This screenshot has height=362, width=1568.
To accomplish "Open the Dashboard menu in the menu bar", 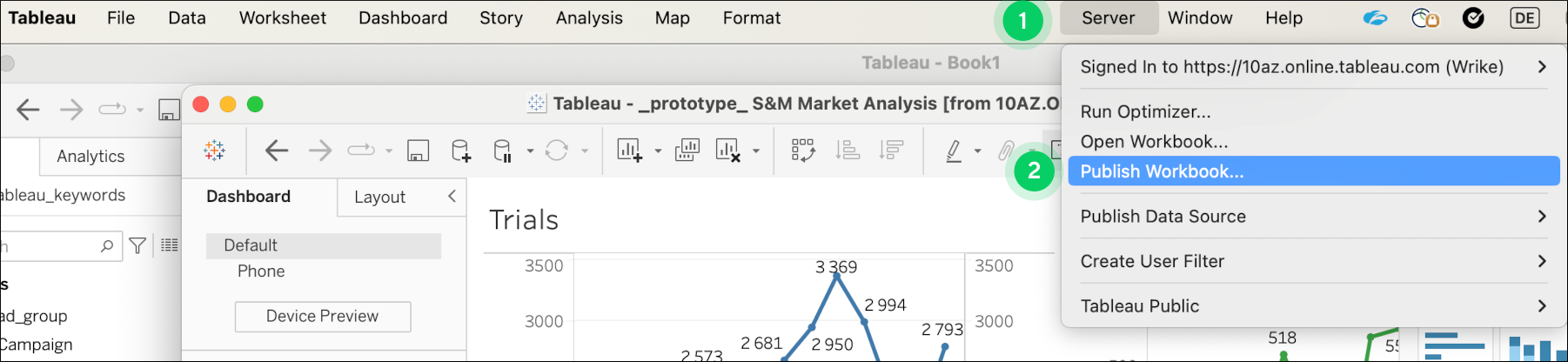I will click(x=403, y=17).
